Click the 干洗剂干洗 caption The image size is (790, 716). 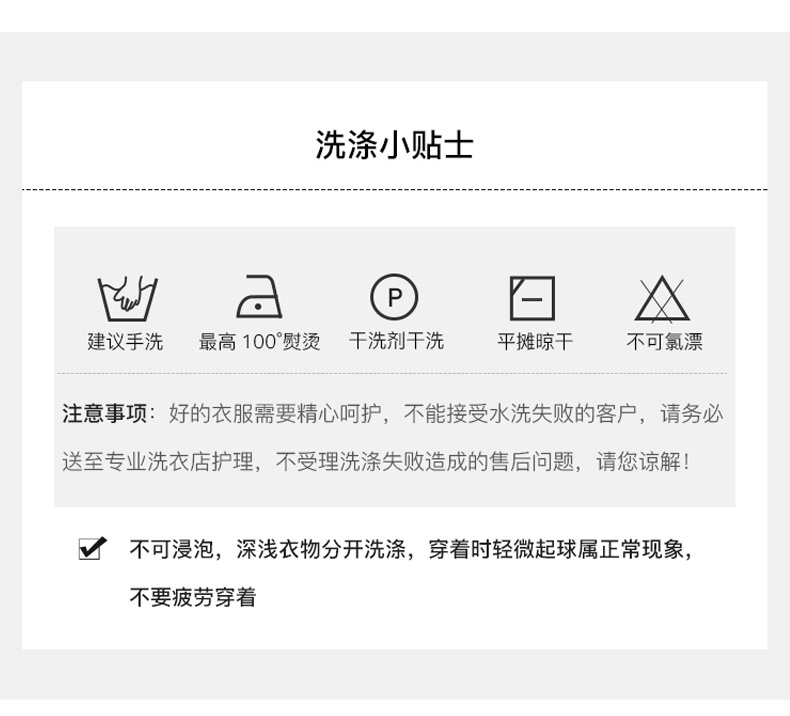pos(397,341)
